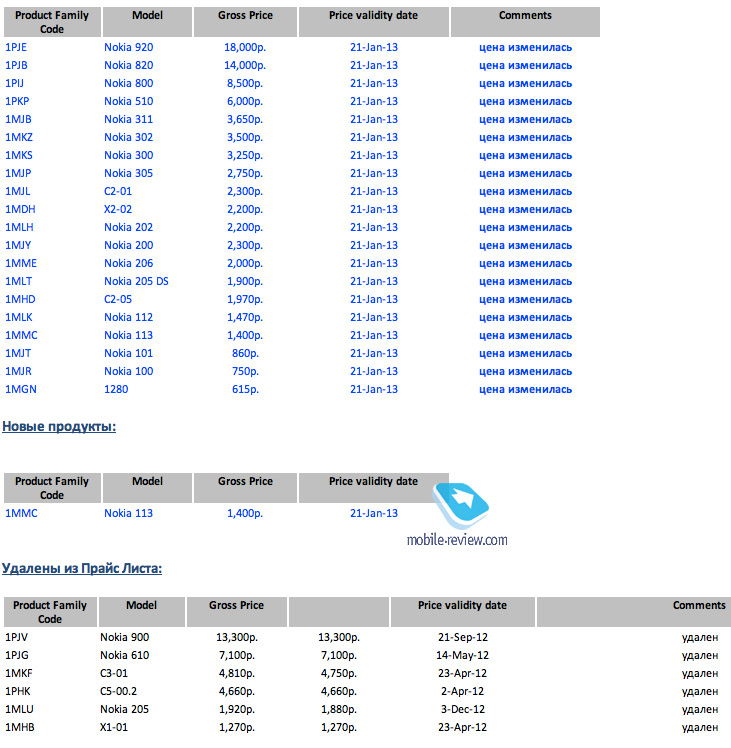
Task: Select the Nokia 800 model cell
Action: click(128, 83)
